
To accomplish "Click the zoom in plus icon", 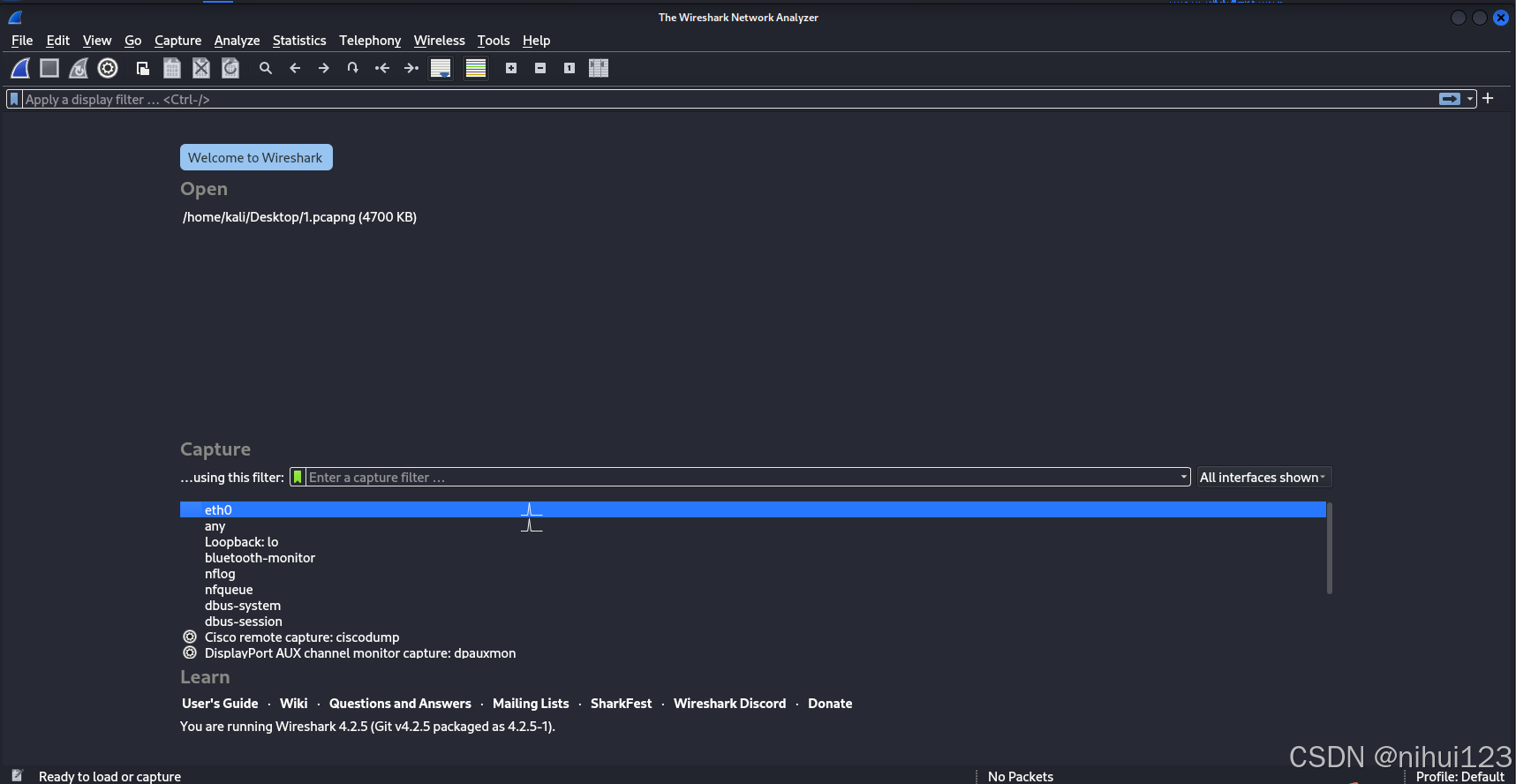I will (x=511, y=68).
